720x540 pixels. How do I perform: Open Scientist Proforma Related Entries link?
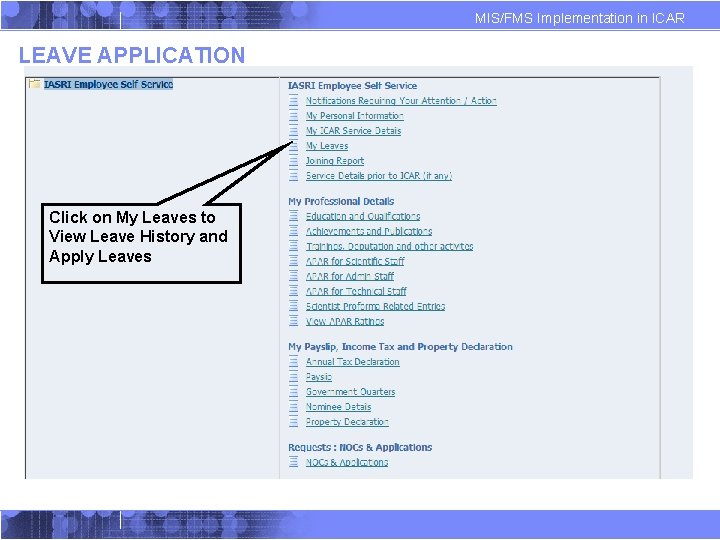coord(375,306)
